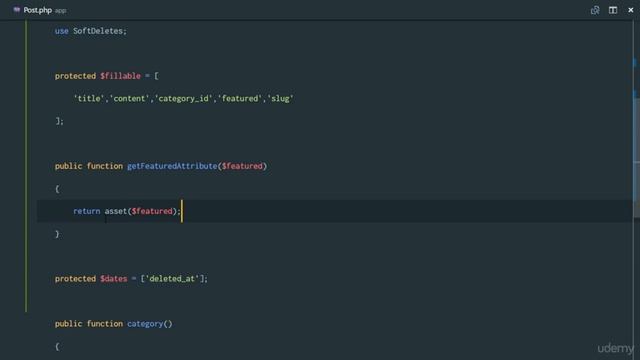Click the 'featured' string in fillable array

[240, 98]
